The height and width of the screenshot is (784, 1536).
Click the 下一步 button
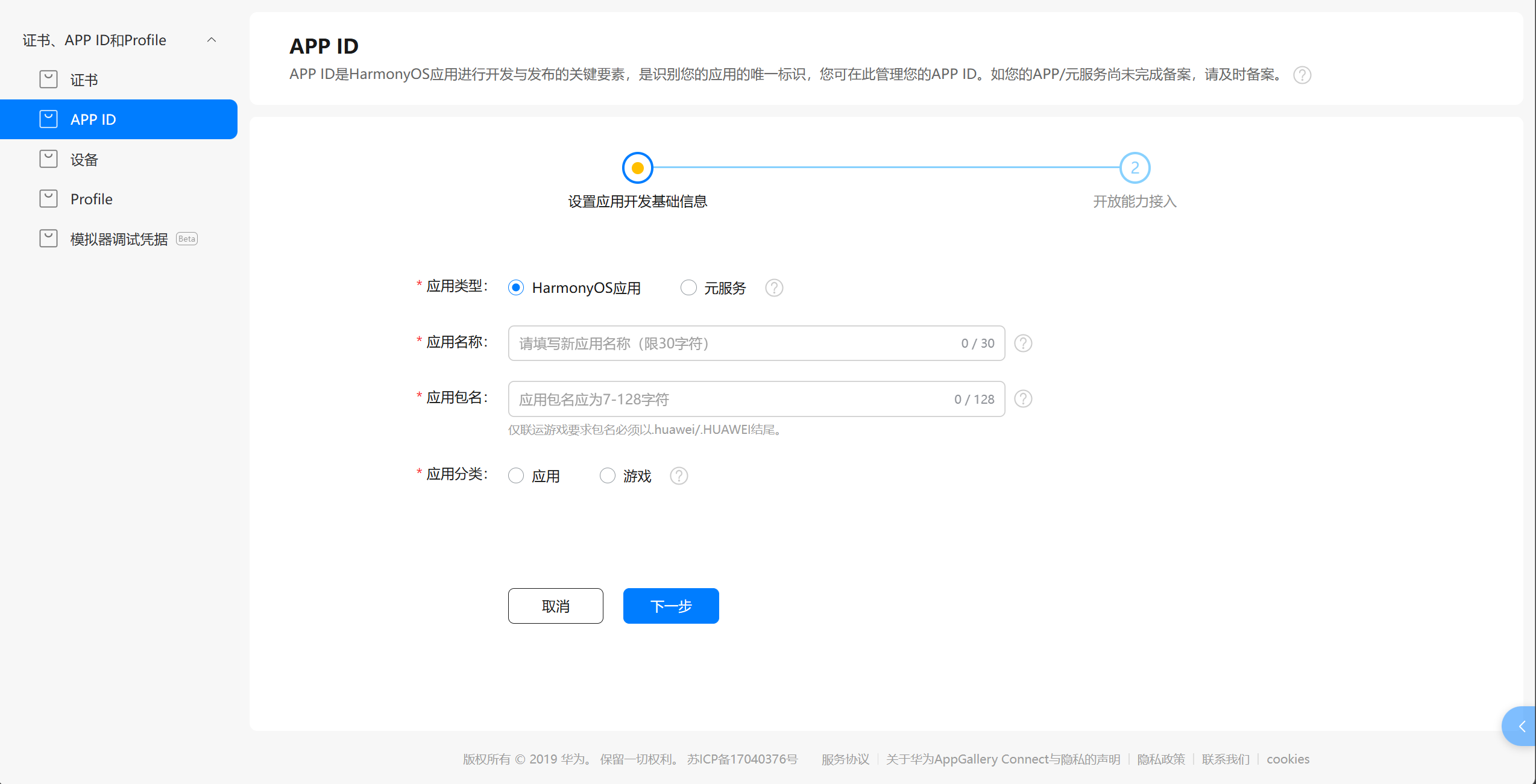[671, 606]
